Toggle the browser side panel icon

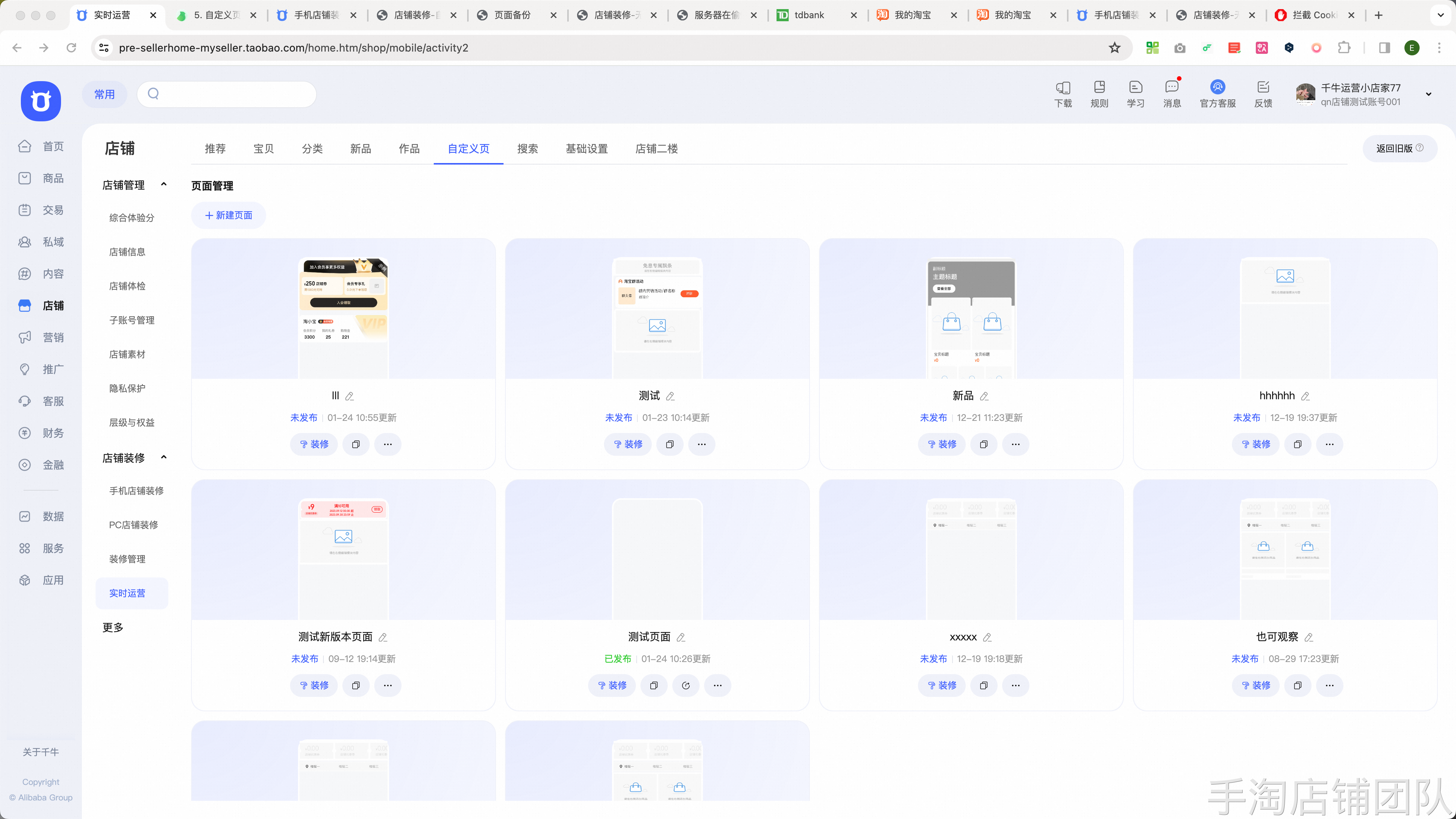pyautogui.click(x=1384, y=48)
